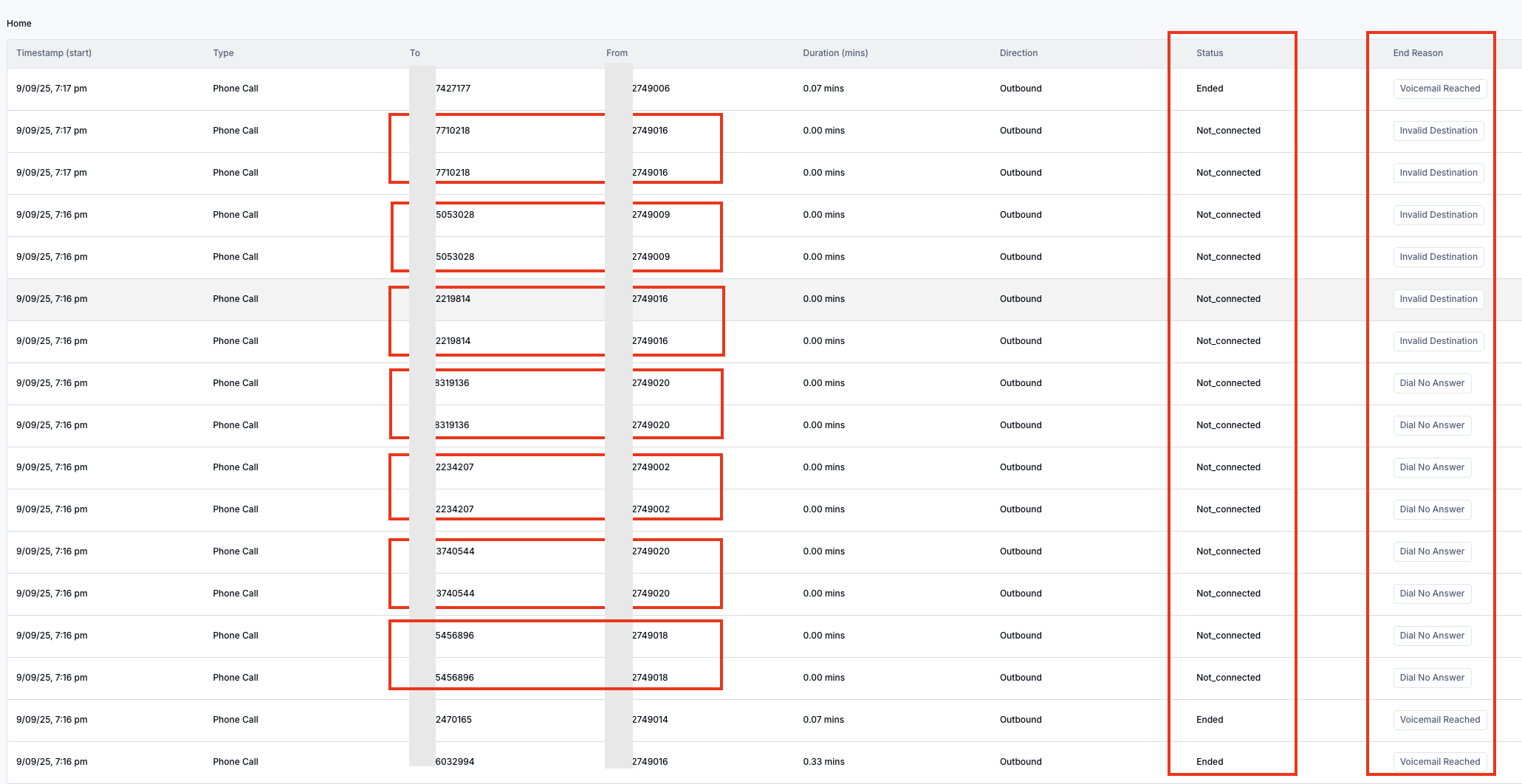The width and height of the screenshot is (1522, 784).
Task: Click Voicemail Reached badge for call to 7427177
Action: [x=1439, y=89]
